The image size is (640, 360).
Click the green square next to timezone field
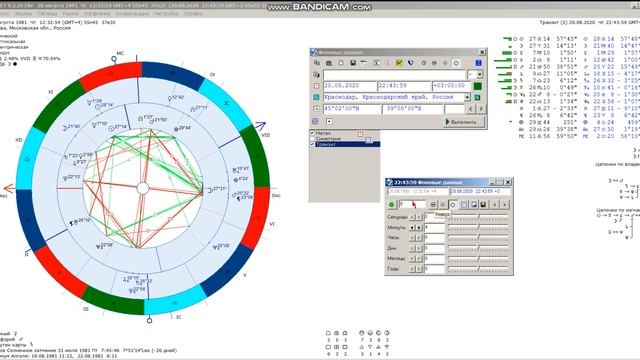click(477, 86)
